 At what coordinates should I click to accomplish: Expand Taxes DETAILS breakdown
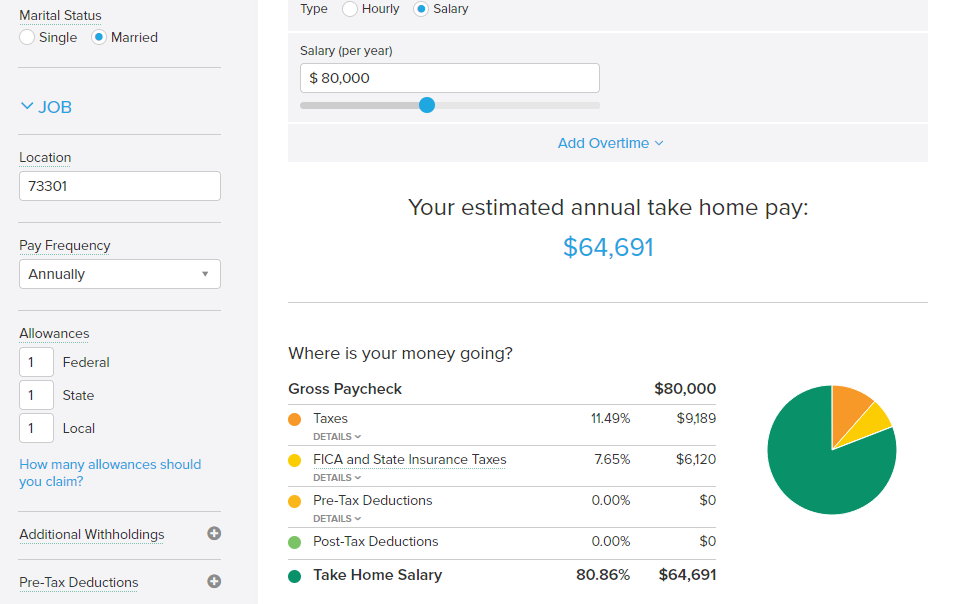click(337, 437)
